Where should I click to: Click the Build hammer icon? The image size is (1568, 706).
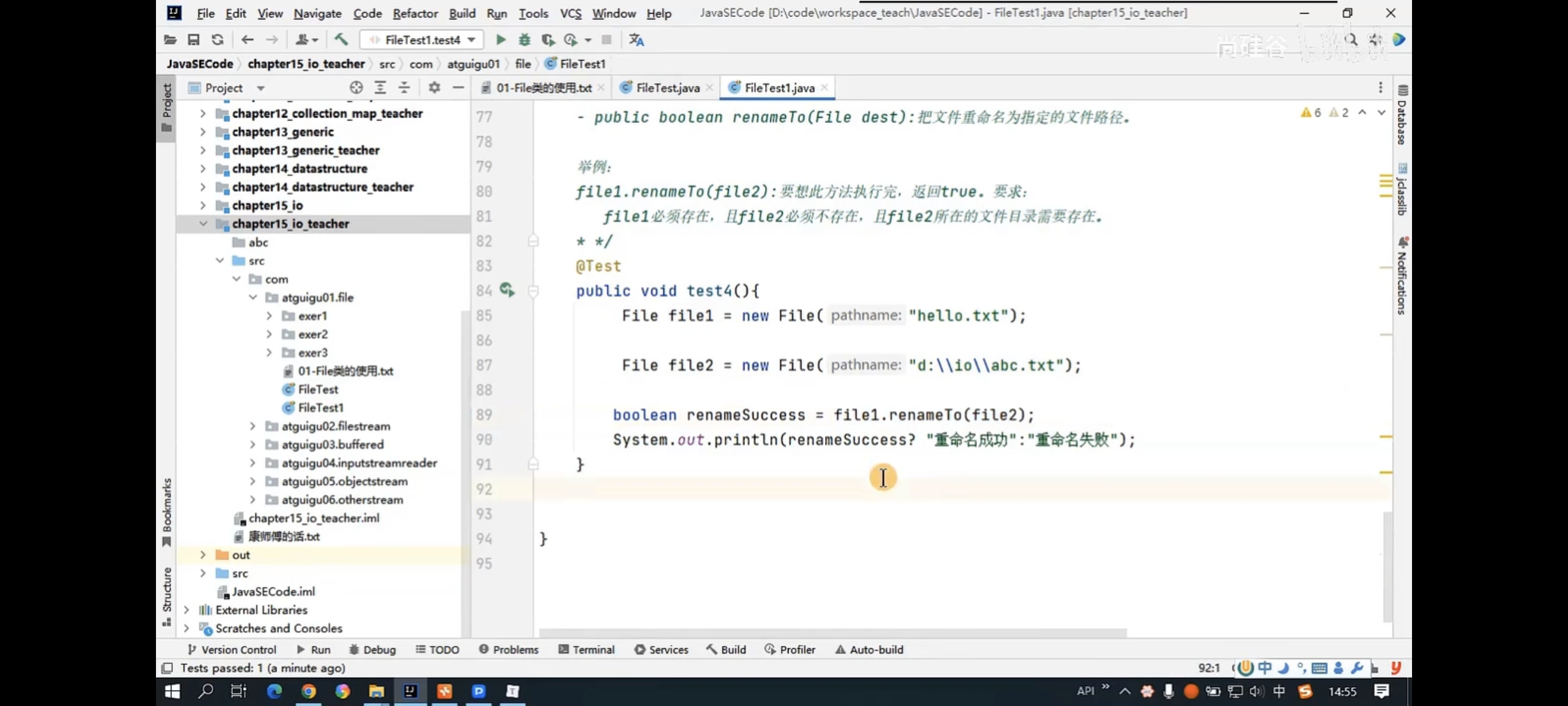tap(341, 39)
